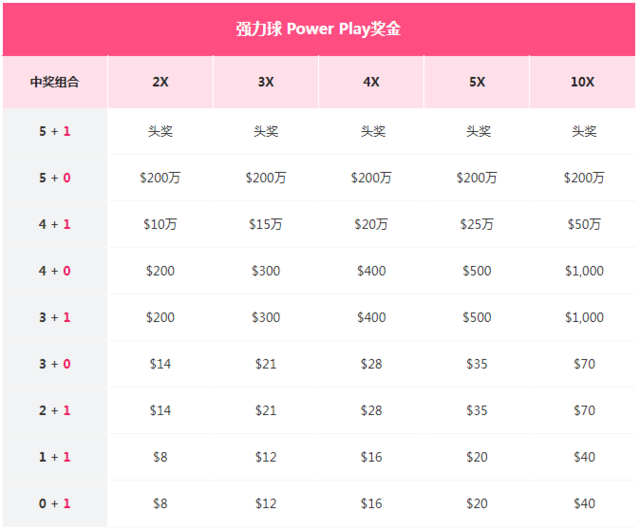Choose $200万 under the 3X column
Image resolution: width=640 pixels, height=530 pixels.
pyautogui.click(x=266, y=178)
